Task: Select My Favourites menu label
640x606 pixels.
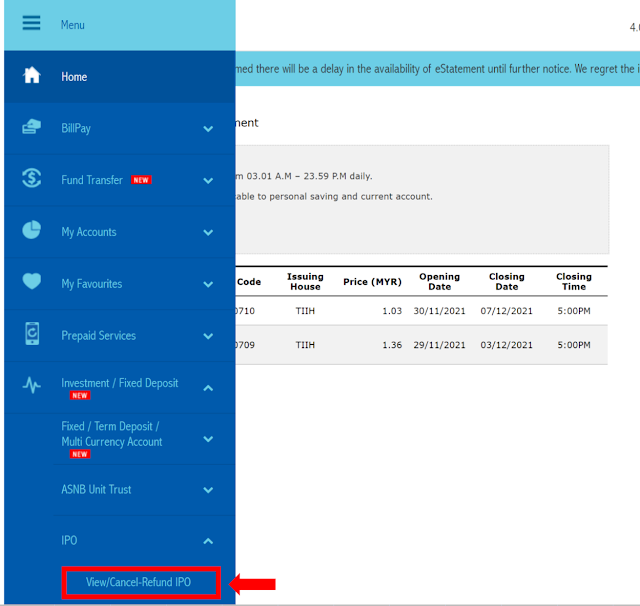Action: pyautogui.click(x=92, y=284)
